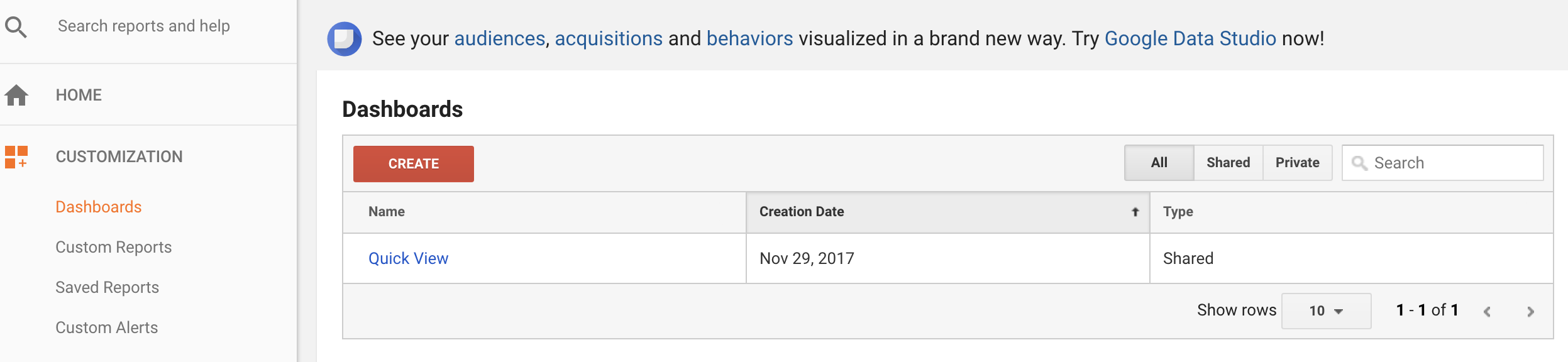The width and height of the screenshot is (1568, 362).
Task: Open Saved Reports in sidebar
Action: tap(108, 287)
